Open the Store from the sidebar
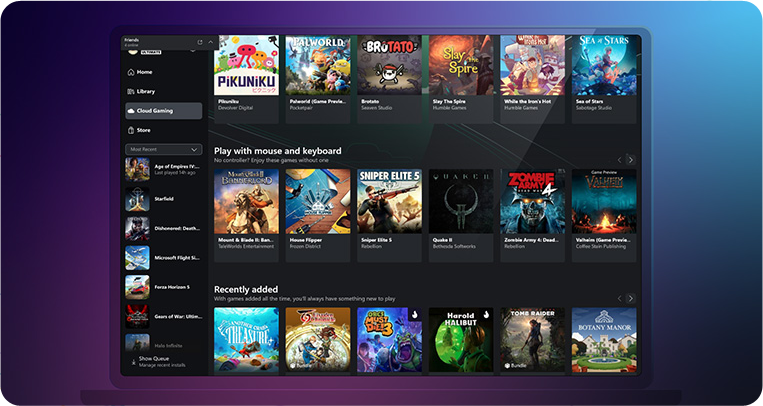Screen dimensions: 763x406 point(145,130)
